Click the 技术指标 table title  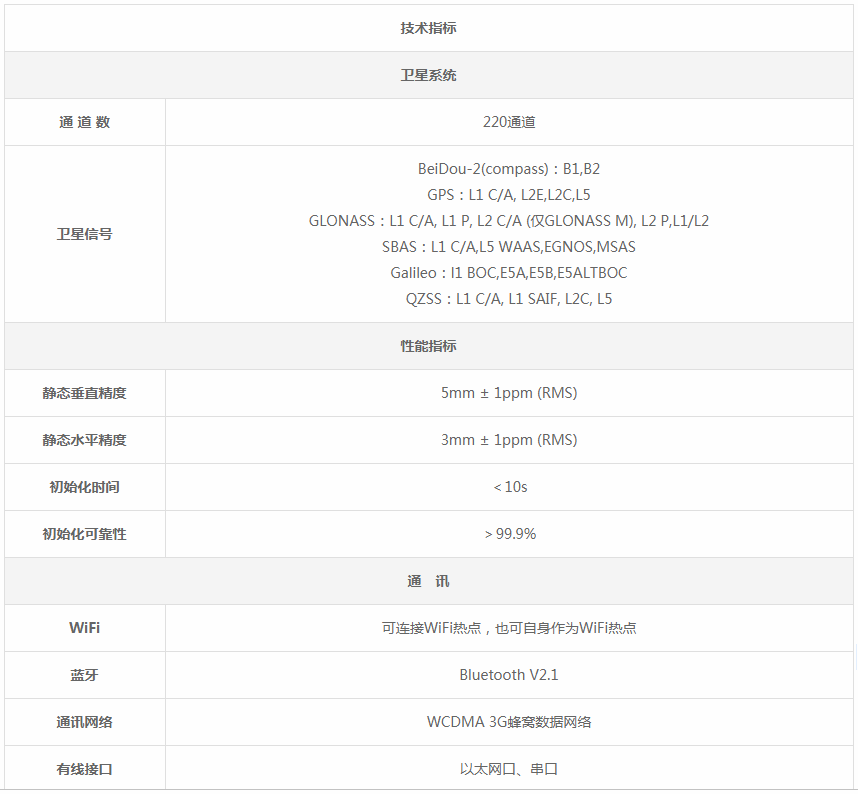click(428, 28)
